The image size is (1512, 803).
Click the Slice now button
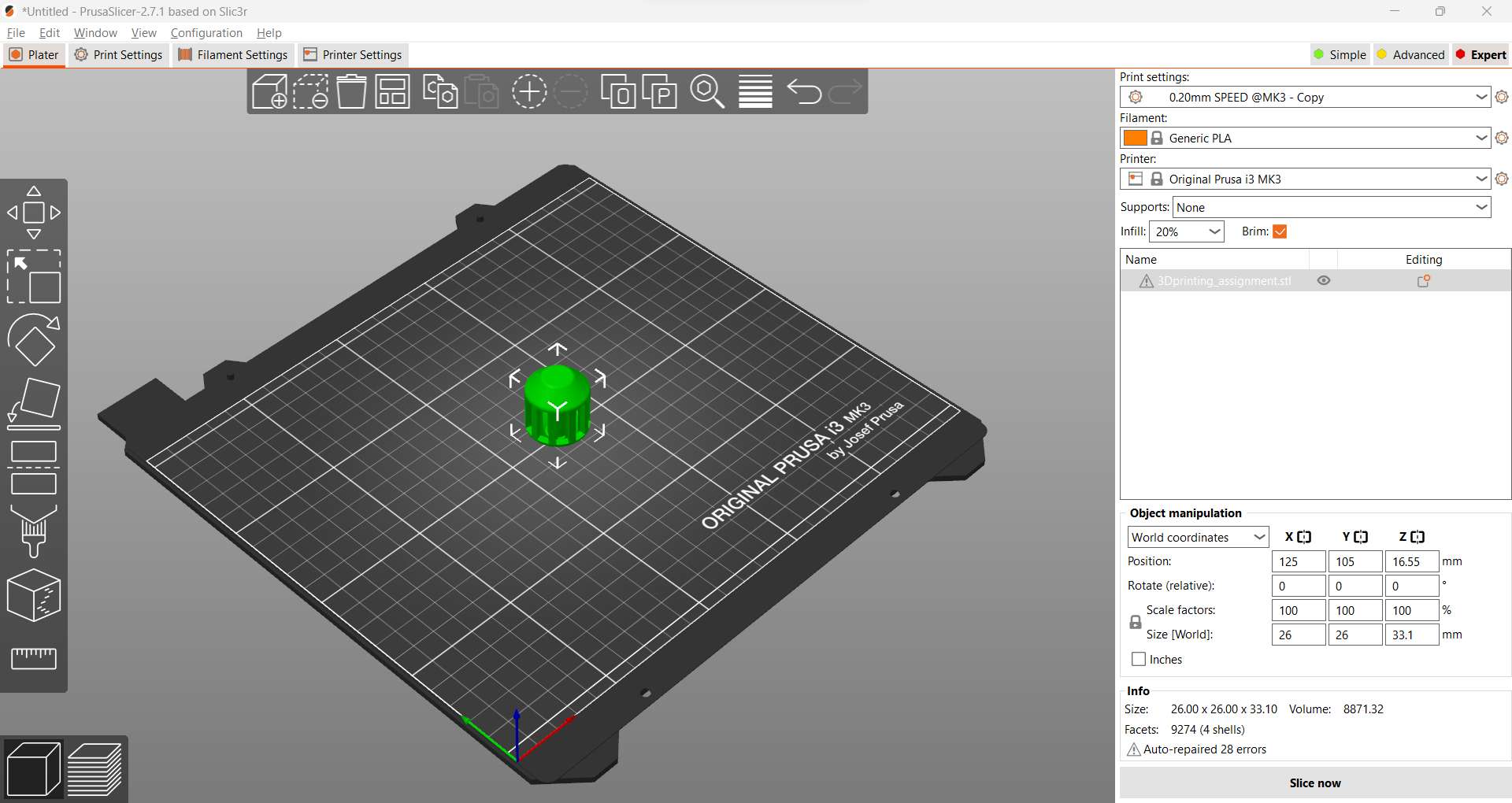(x=1315, y=783)
